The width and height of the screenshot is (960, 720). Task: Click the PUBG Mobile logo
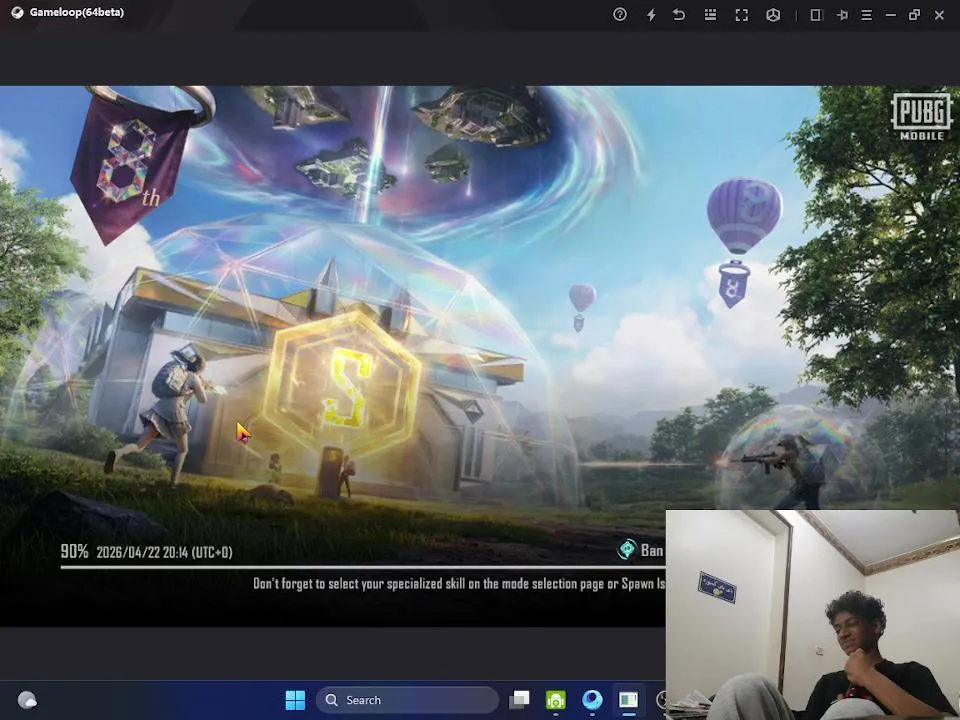[x=921, y=116]
